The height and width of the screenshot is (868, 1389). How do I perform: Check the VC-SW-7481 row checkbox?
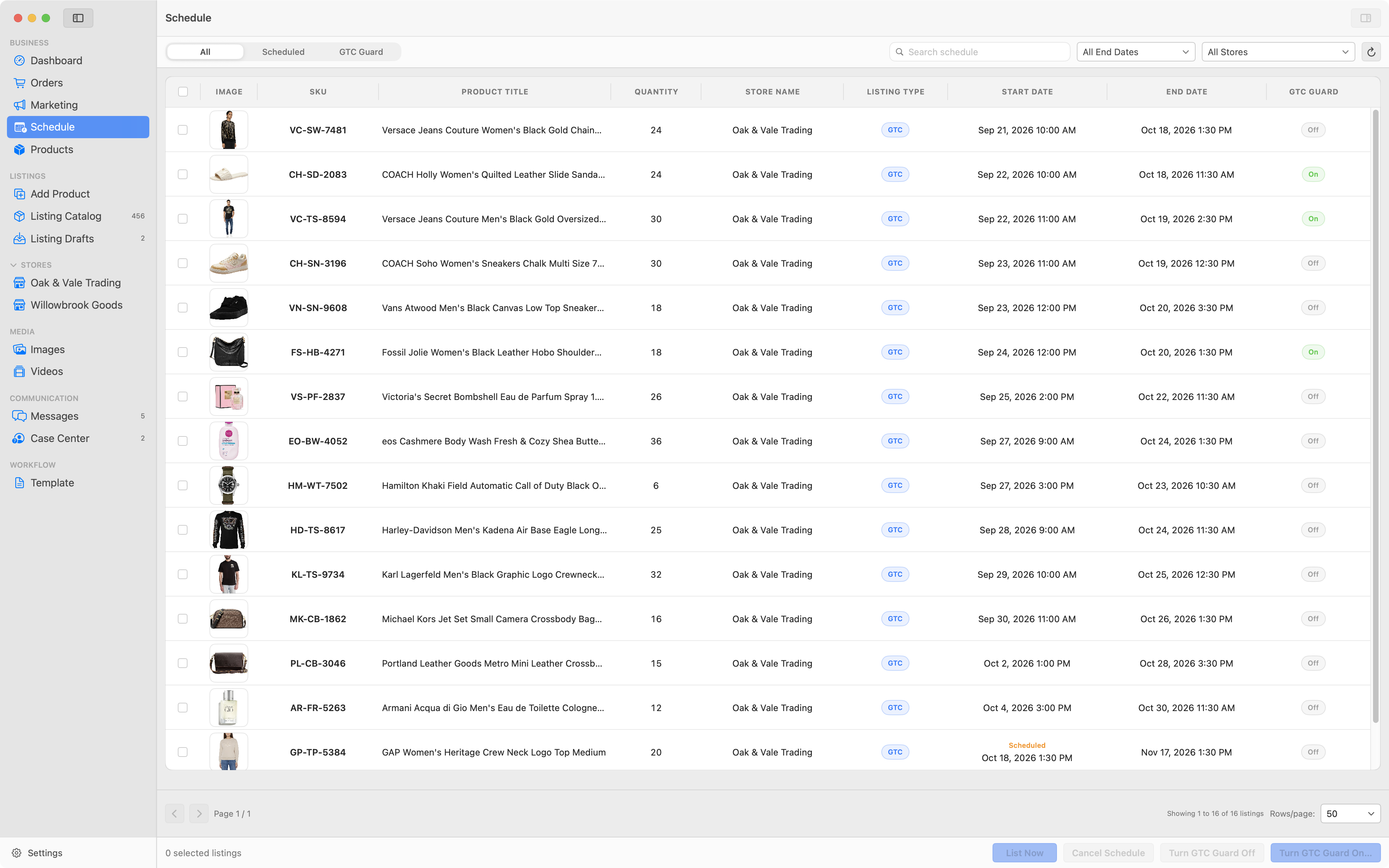[x=183, y=130]
